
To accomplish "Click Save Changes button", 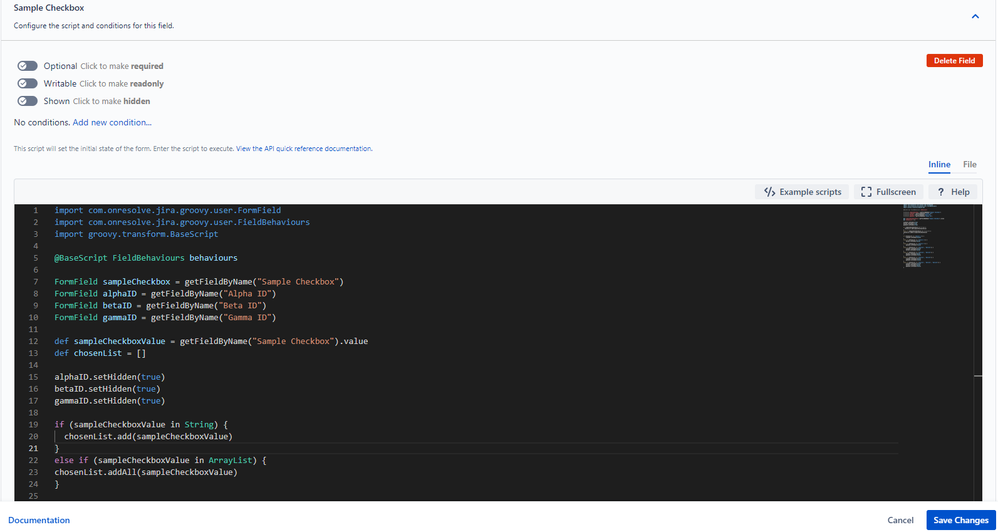I will click(x=961, y=521).
